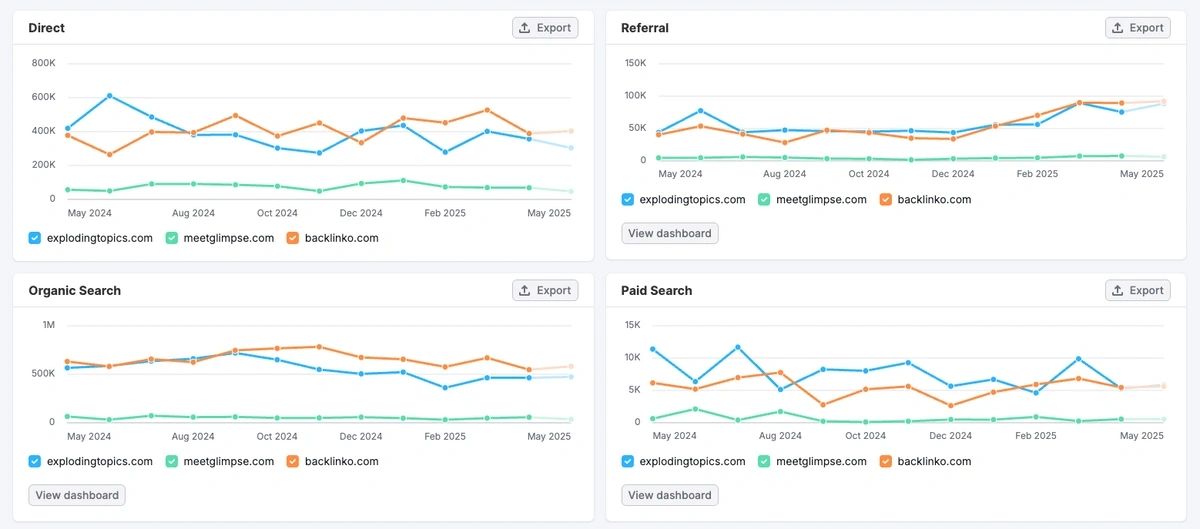Disable backlinko.com in Direct chart legend
Viewport: 1200px width, 529px height.
coord(293,238)
